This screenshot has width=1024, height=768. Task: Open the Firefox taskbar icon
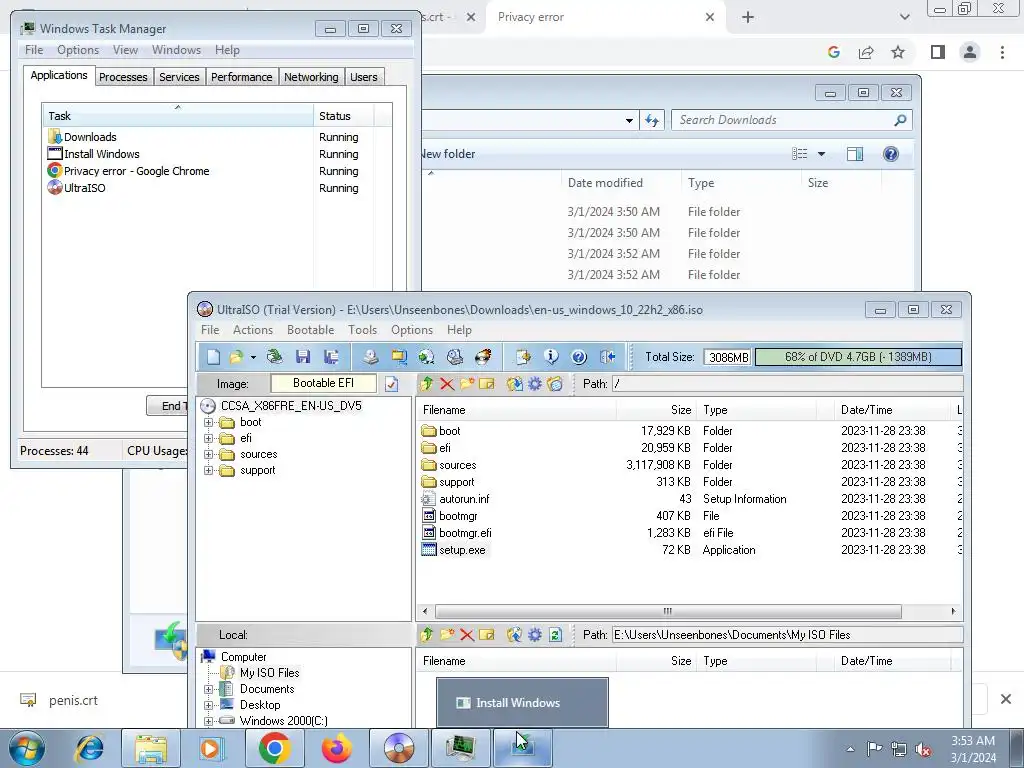336,748
